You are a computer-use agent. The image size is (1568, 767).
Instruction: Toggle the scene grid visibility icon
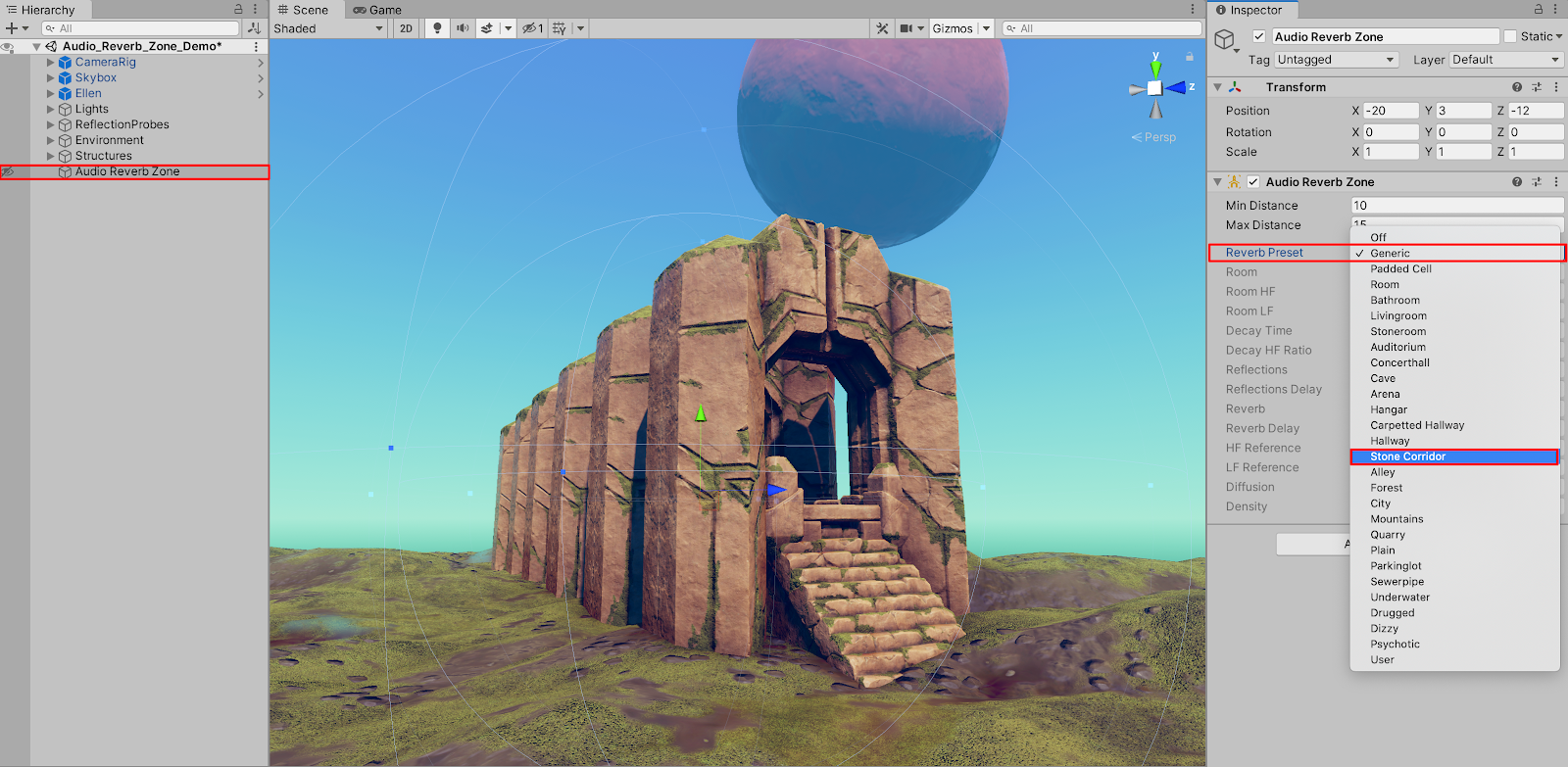click(560, 28)
